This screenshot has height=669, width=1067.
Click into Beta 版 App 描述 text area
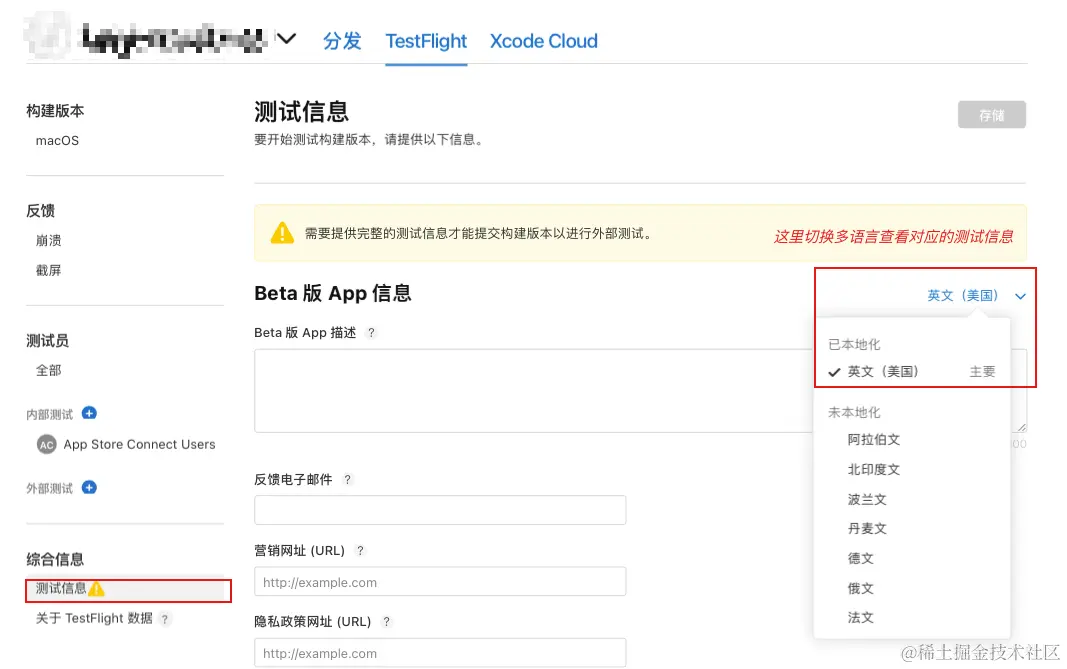click(x=534, y=391)
